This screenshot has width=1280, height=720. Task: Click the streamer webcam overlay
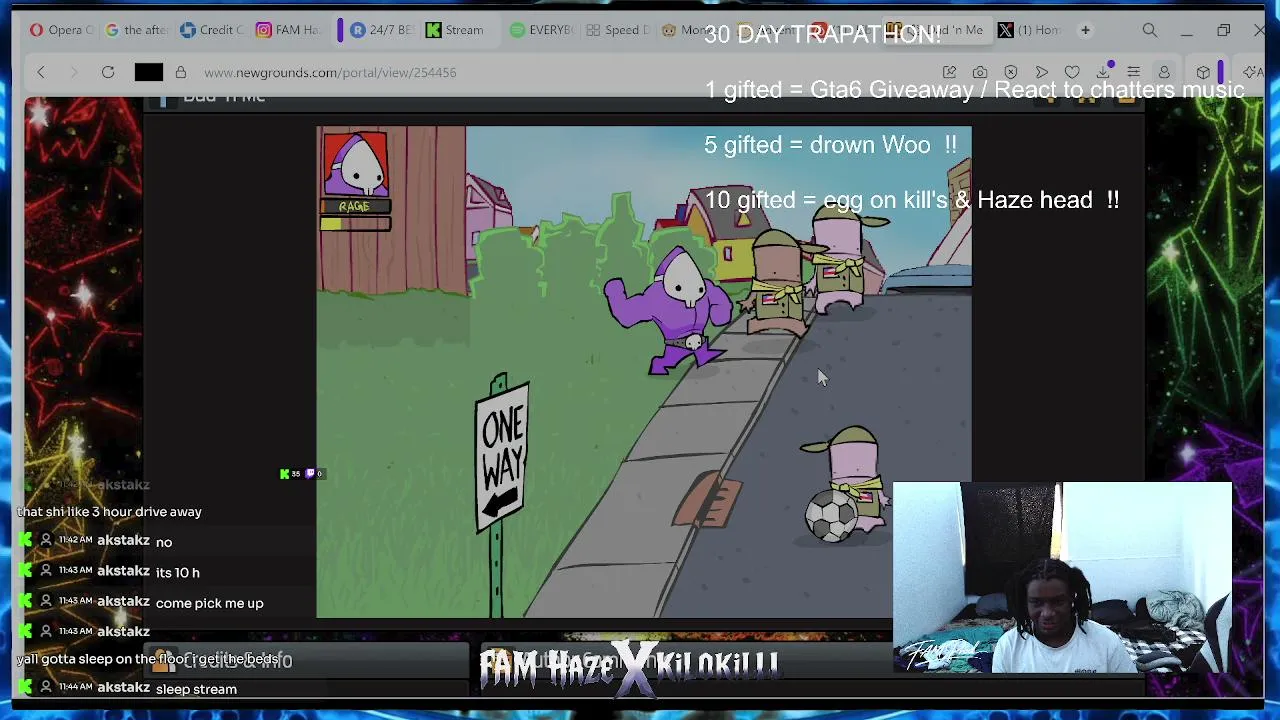(1062, 577)
